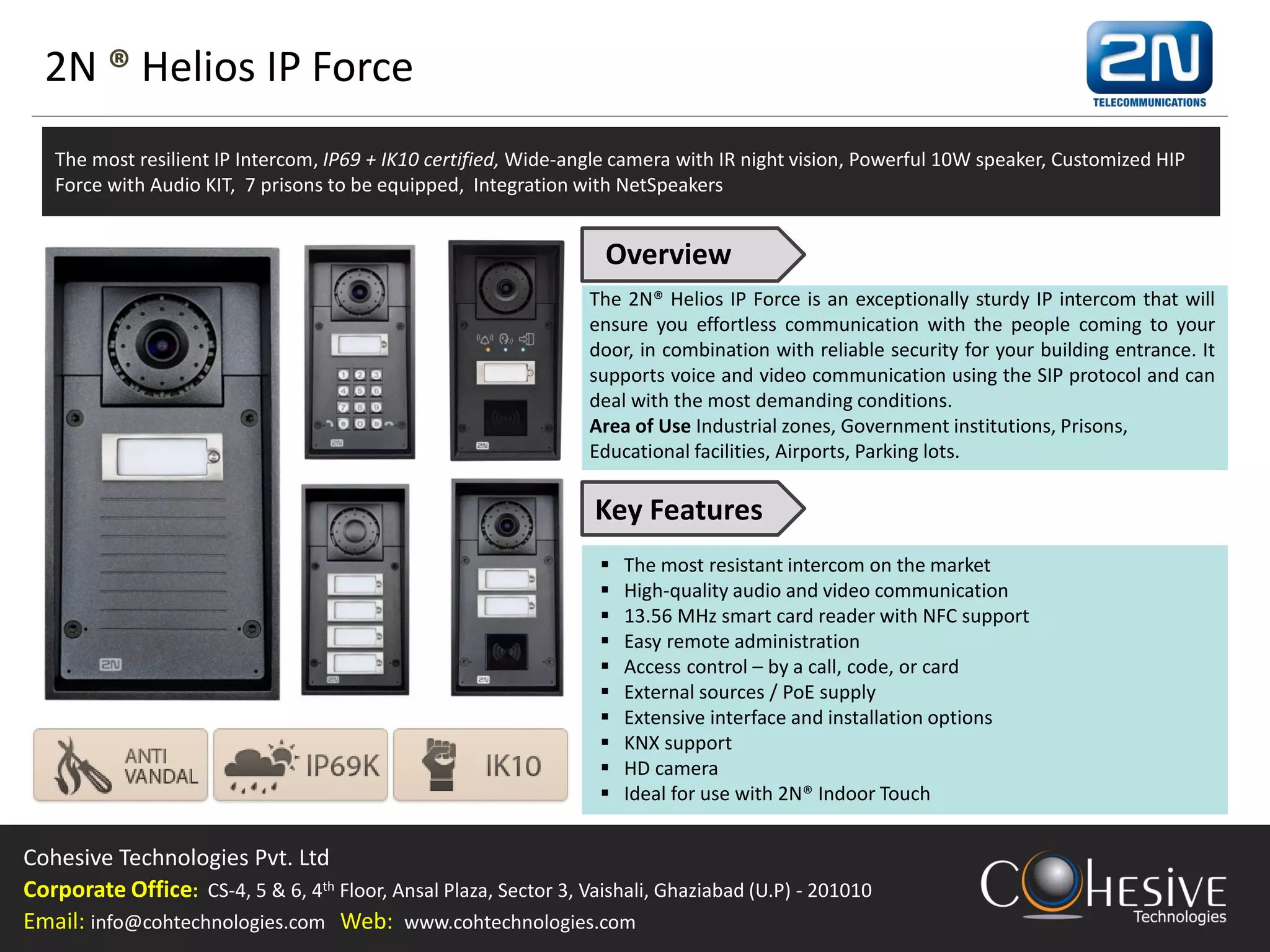Click 'Easy remote administration' bullet
The image size is (1270, 952).
click(742, 641)
